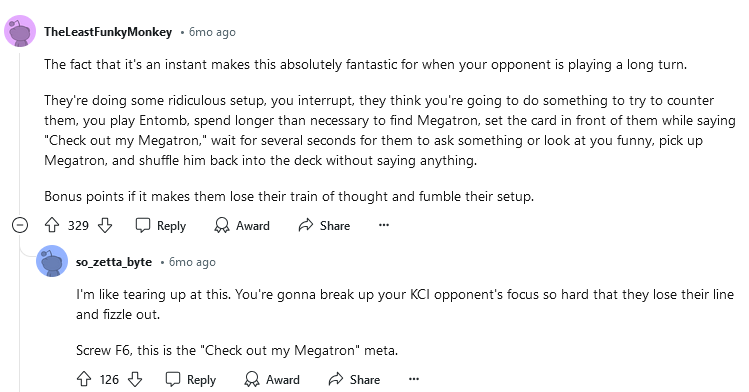Screen dimensions: 749x392
Task: Reply to so_zetta_byte's comment
Action: pyautogui.click(x=191, y=379)
